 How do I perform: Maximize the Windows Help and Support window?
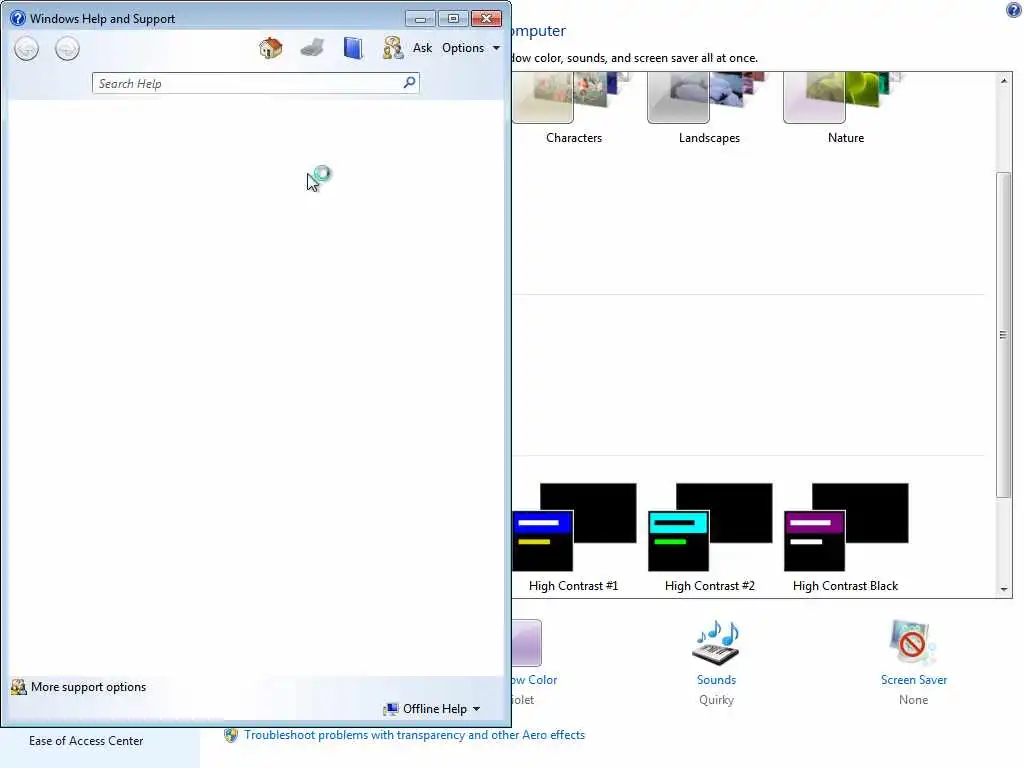[453, 18]
